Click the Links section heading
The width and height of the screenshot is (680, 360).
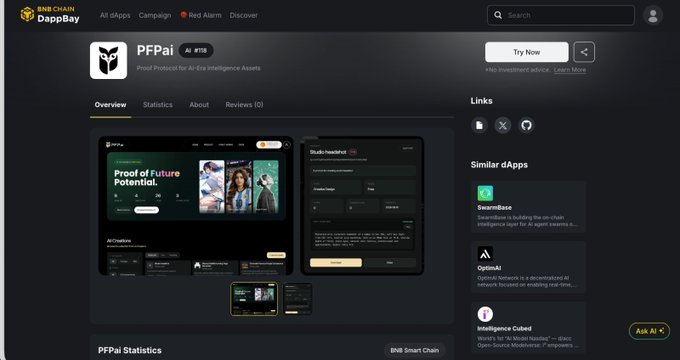[481, 101]
